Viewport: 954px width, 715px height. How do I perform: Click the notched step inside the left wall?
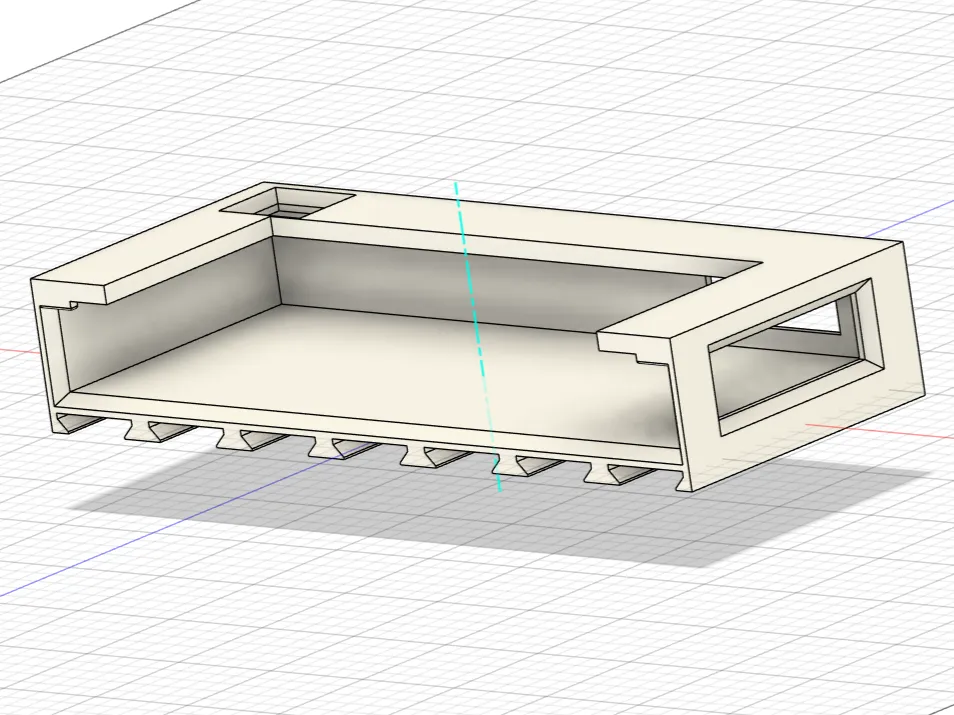pos(72,300)
